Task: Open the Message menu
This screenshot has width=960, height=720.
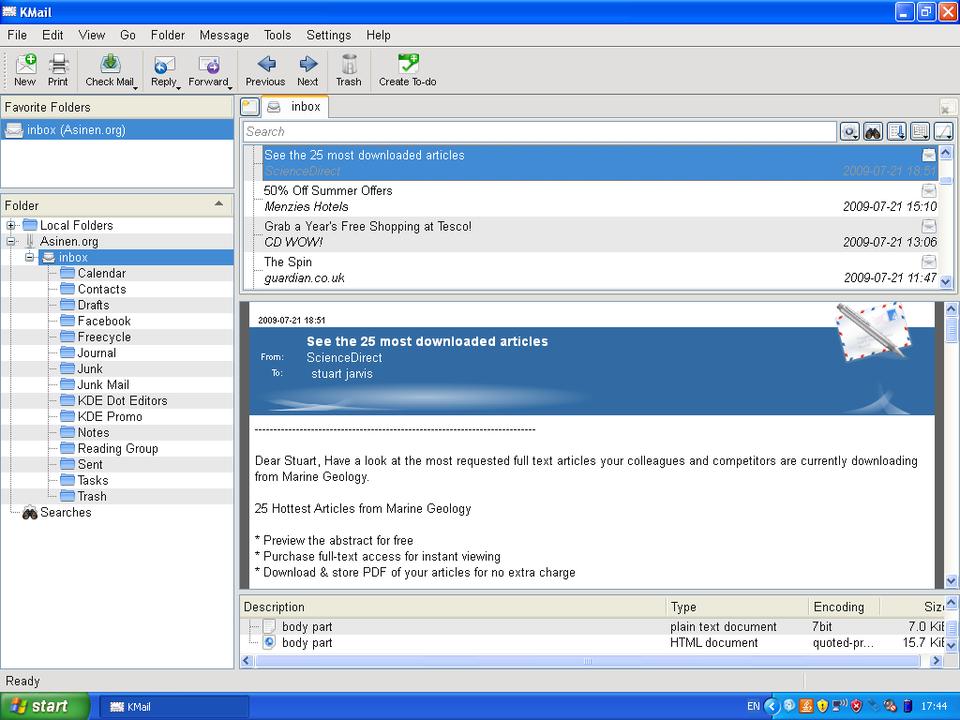Action: 224,35
